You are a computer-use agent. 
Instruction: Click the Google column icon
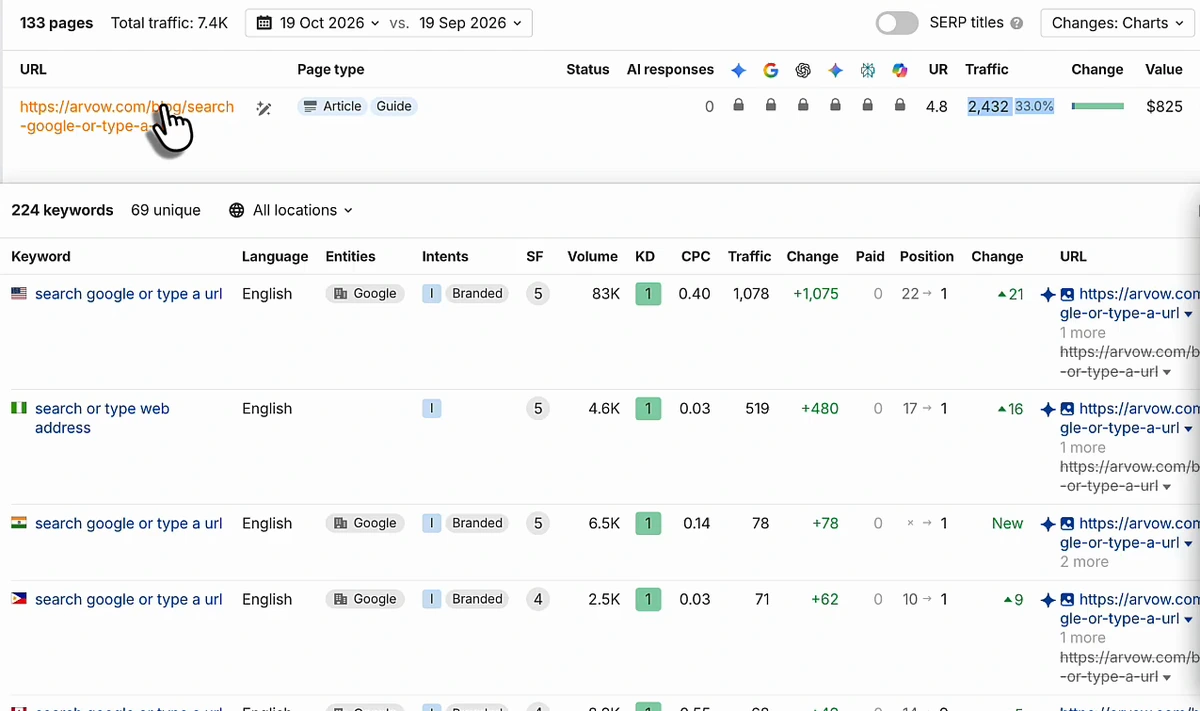click(x=770, y=70)
